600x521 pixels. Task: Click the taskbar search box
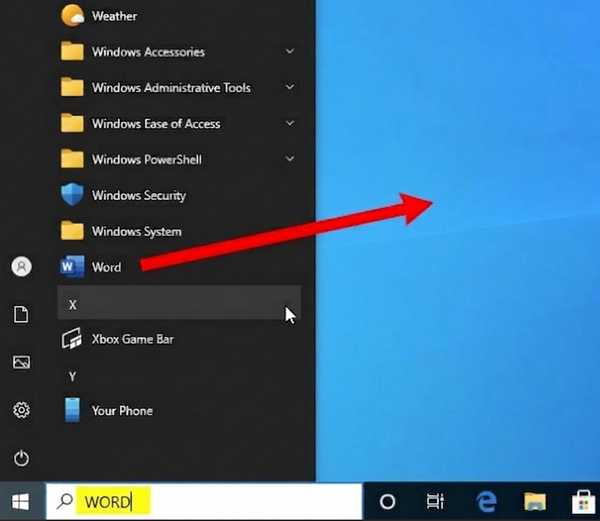204,501
